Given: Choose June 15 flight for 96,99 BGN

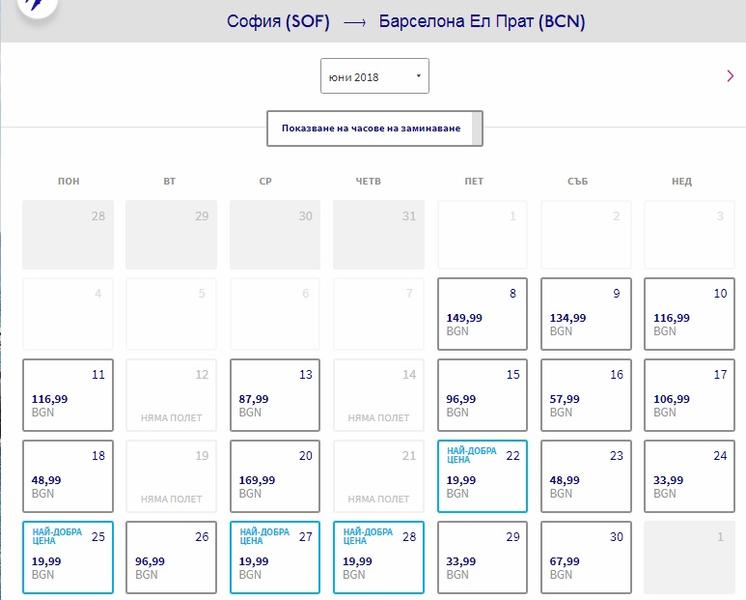Looking at the screenshot, I should pyautogui.click(x=482, y=395).
